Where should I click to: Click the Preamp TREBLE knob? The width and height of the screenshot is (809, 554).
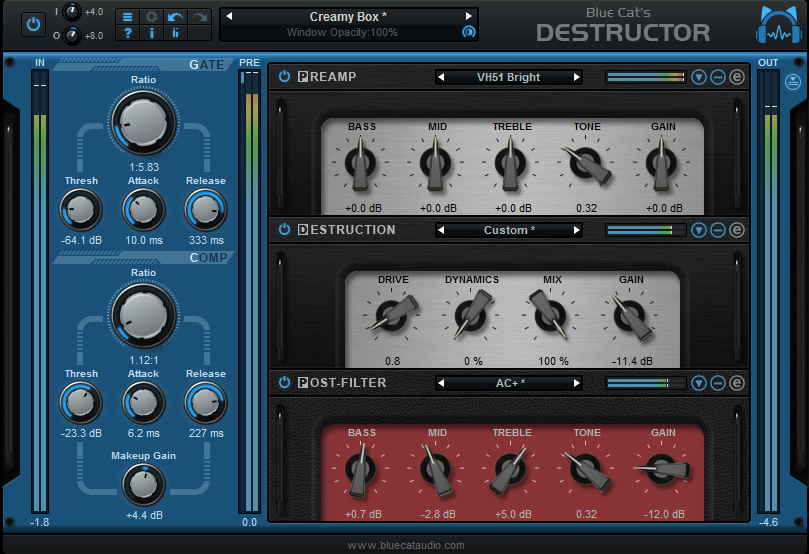click(511, 164)
